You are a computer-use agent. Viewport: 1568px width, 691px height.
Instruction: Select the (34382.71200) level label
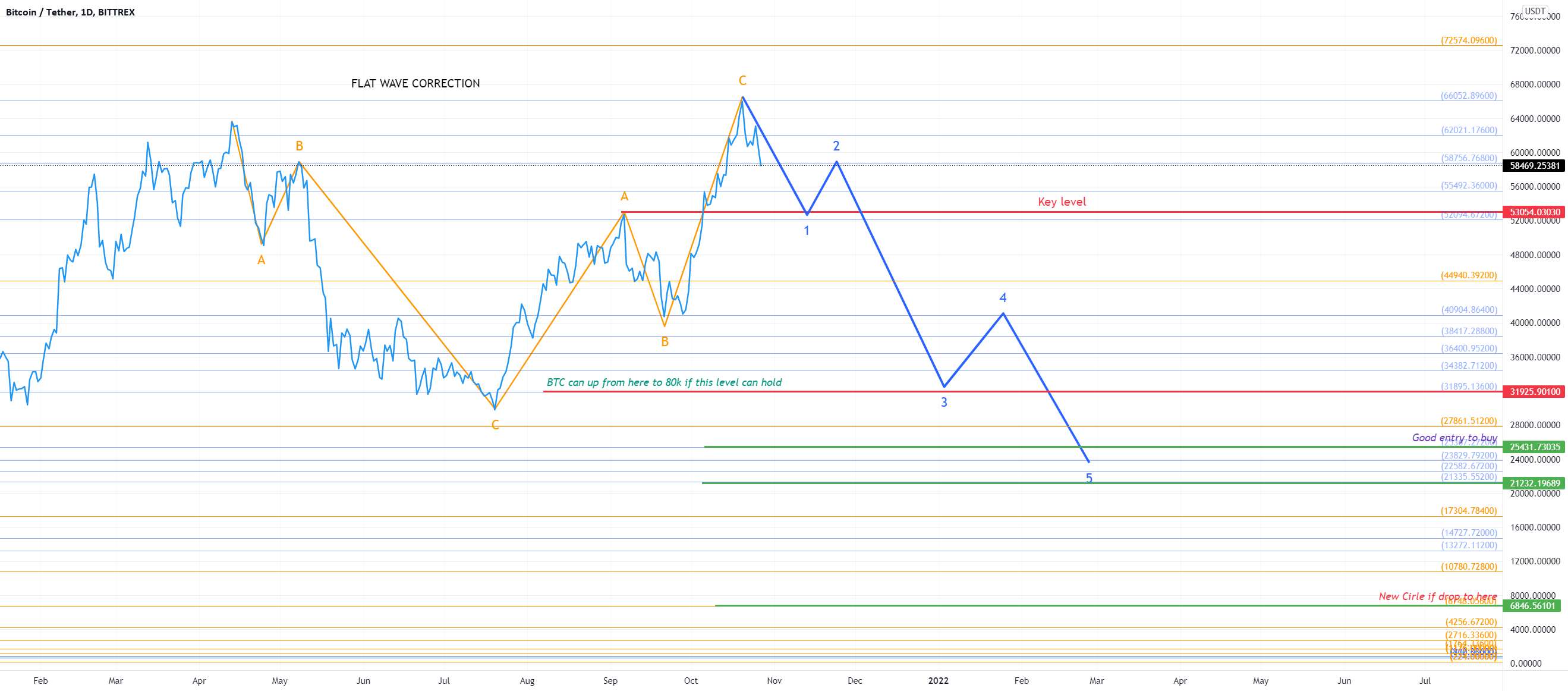(x=1469, y=365)
